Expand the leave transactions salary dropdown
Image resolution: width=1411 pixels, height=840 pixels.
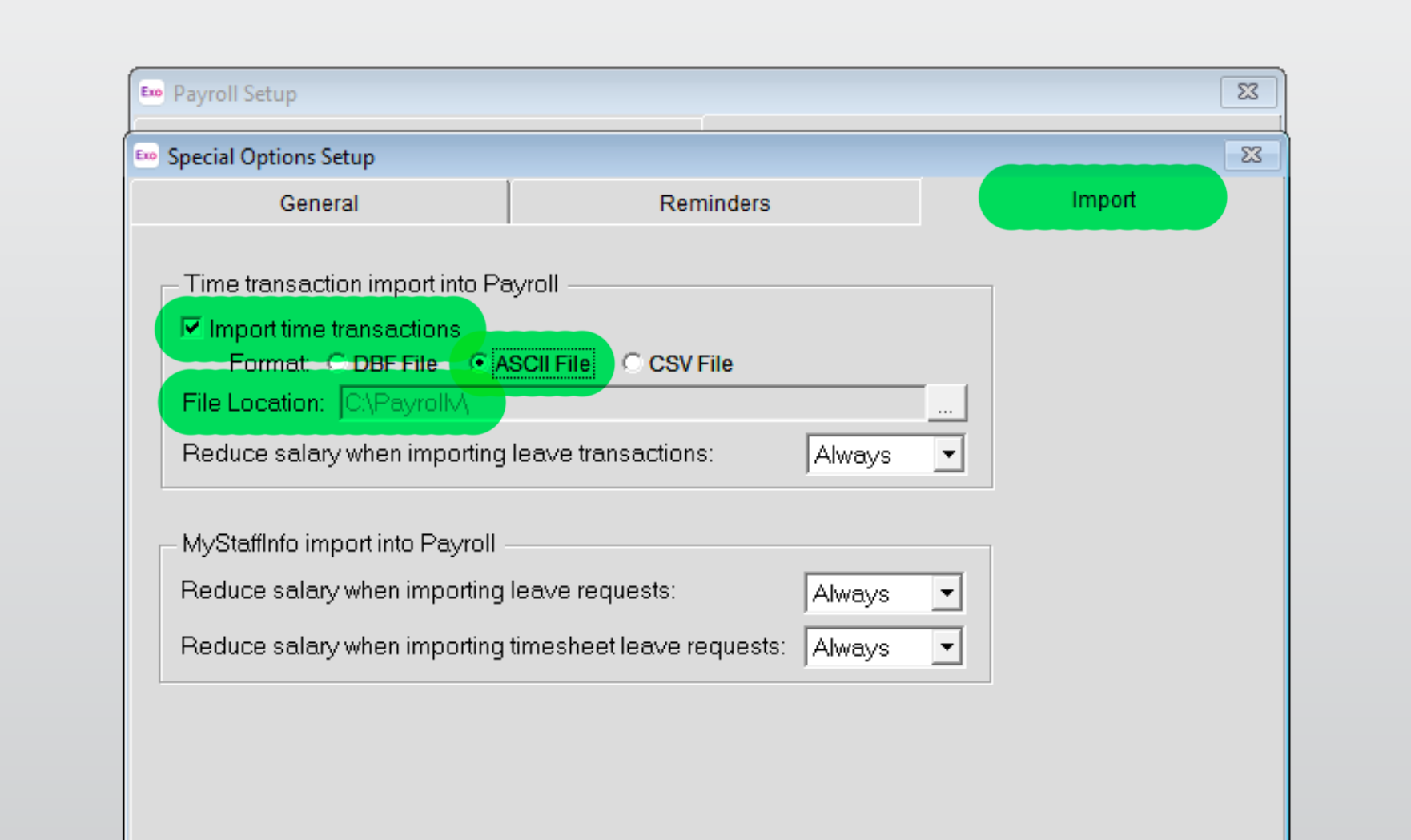pyautogui.click(x=947, y=455)
